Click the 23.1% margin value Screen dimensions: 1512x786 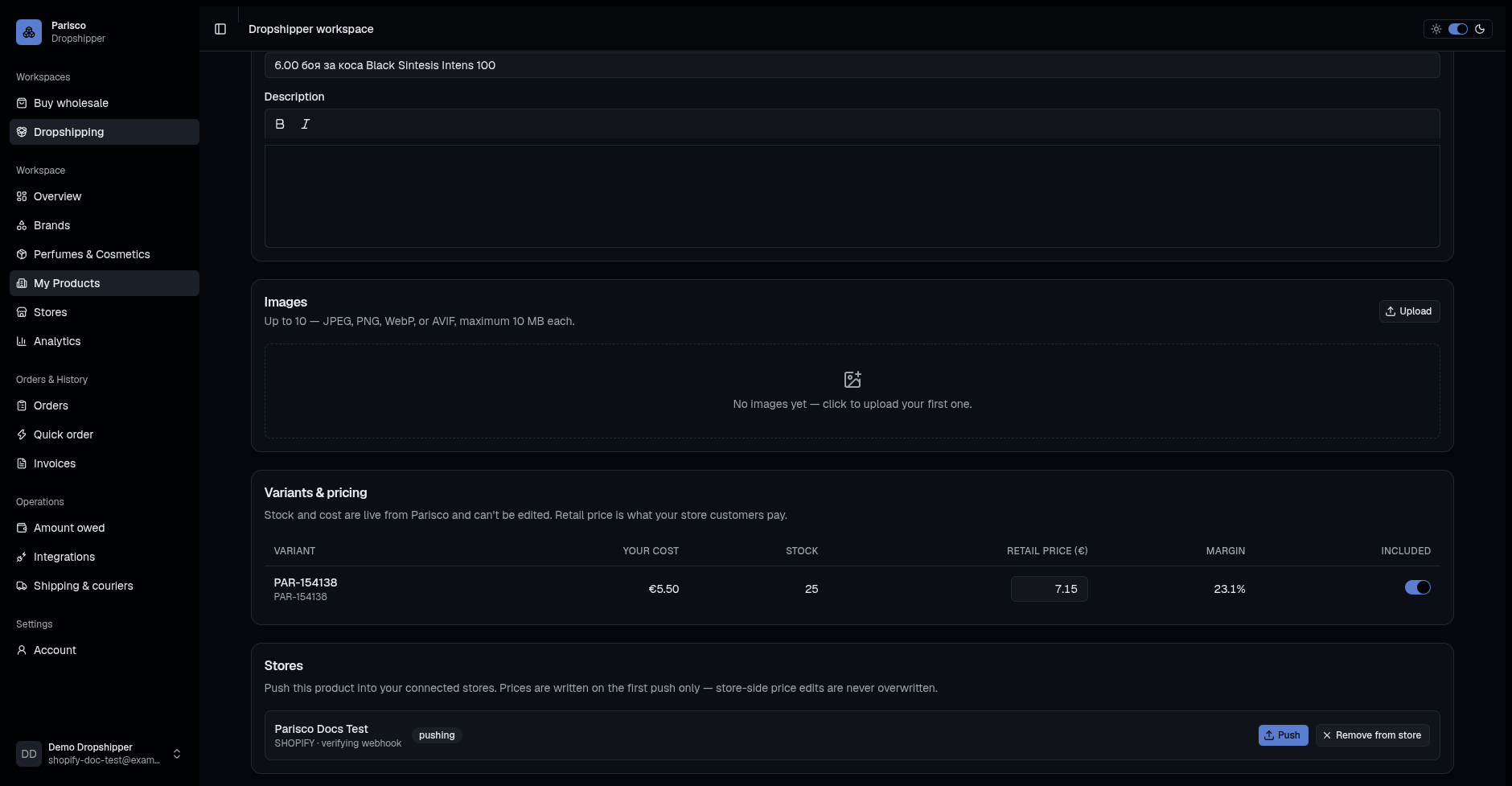click(1229, 589)
